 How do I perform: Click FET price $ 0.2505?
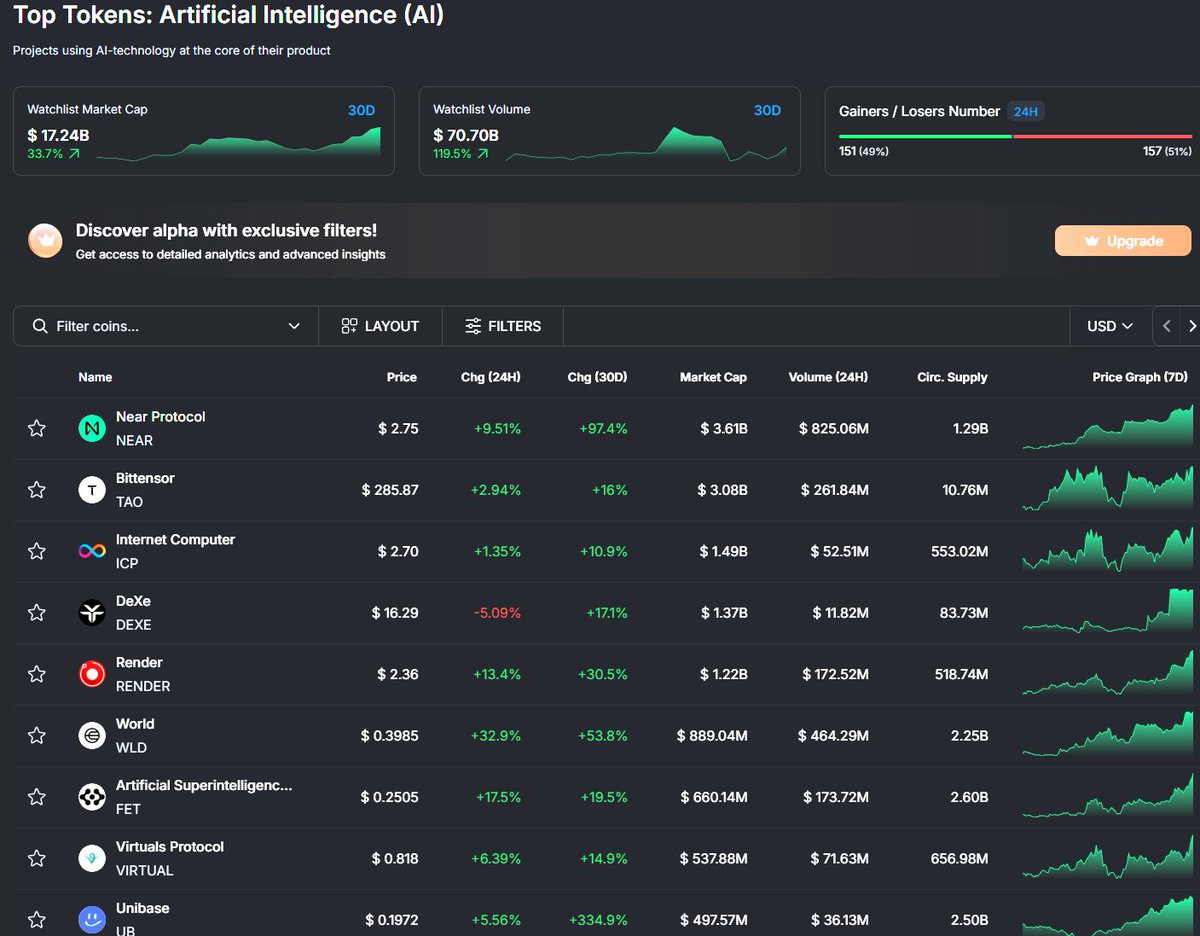click(x=389, y=797)
